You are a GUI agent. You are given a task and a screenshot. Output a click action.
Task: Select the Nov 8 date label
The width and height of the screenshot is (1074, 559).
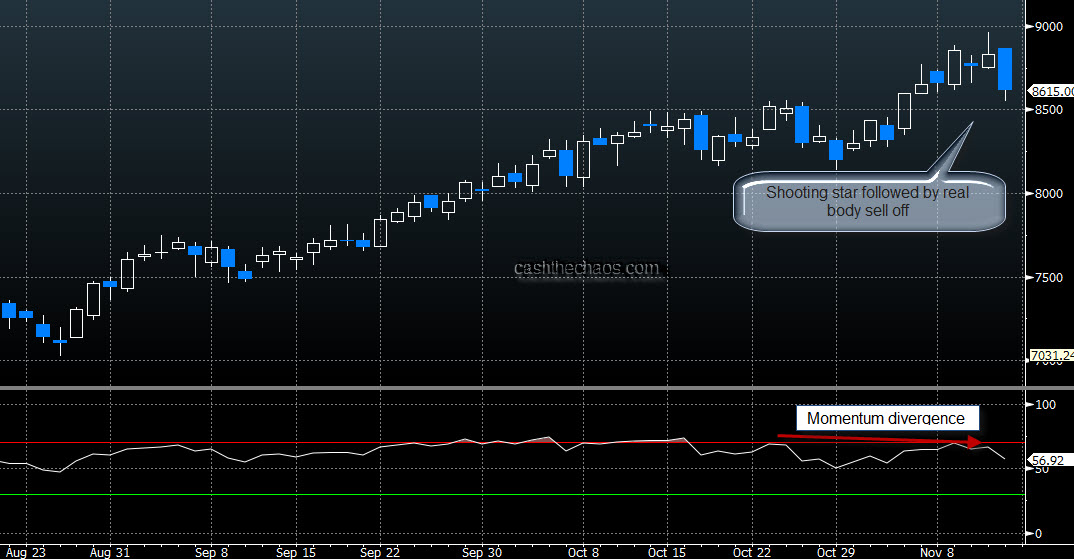938,552
